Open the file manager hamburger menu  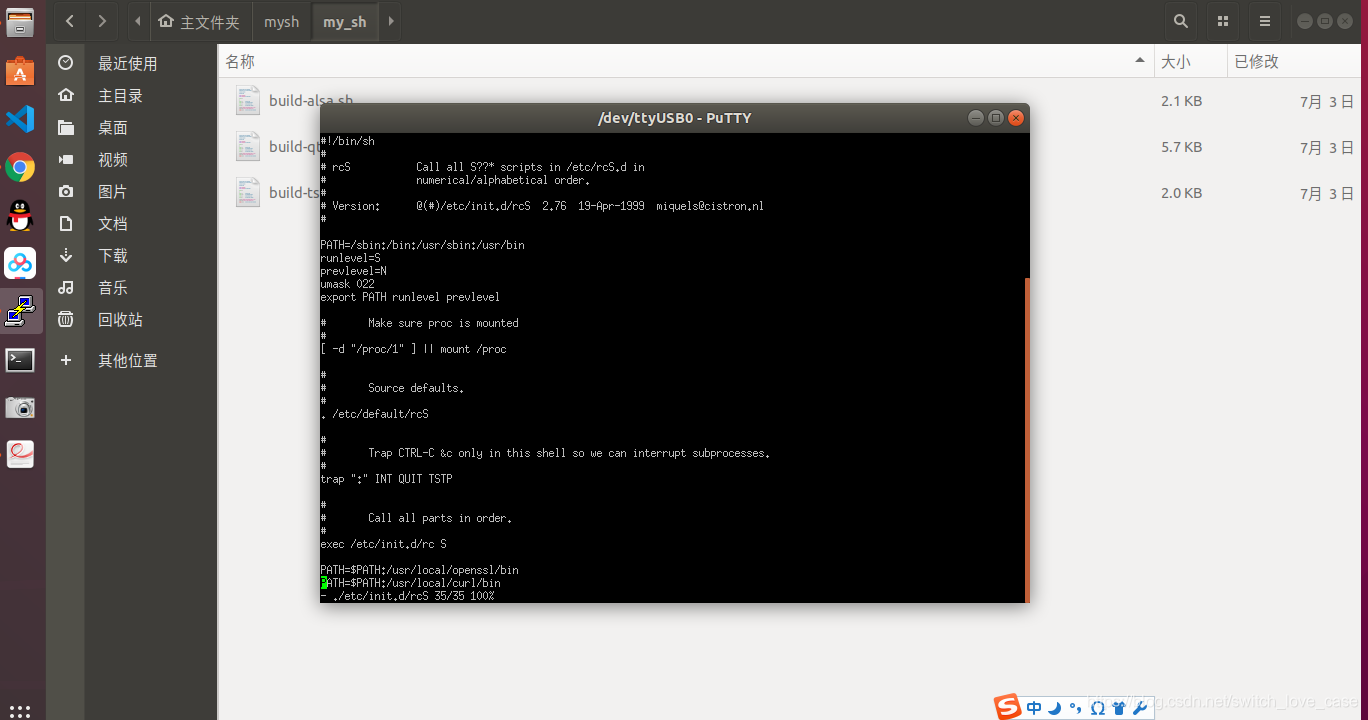(x=1265, y=21)
